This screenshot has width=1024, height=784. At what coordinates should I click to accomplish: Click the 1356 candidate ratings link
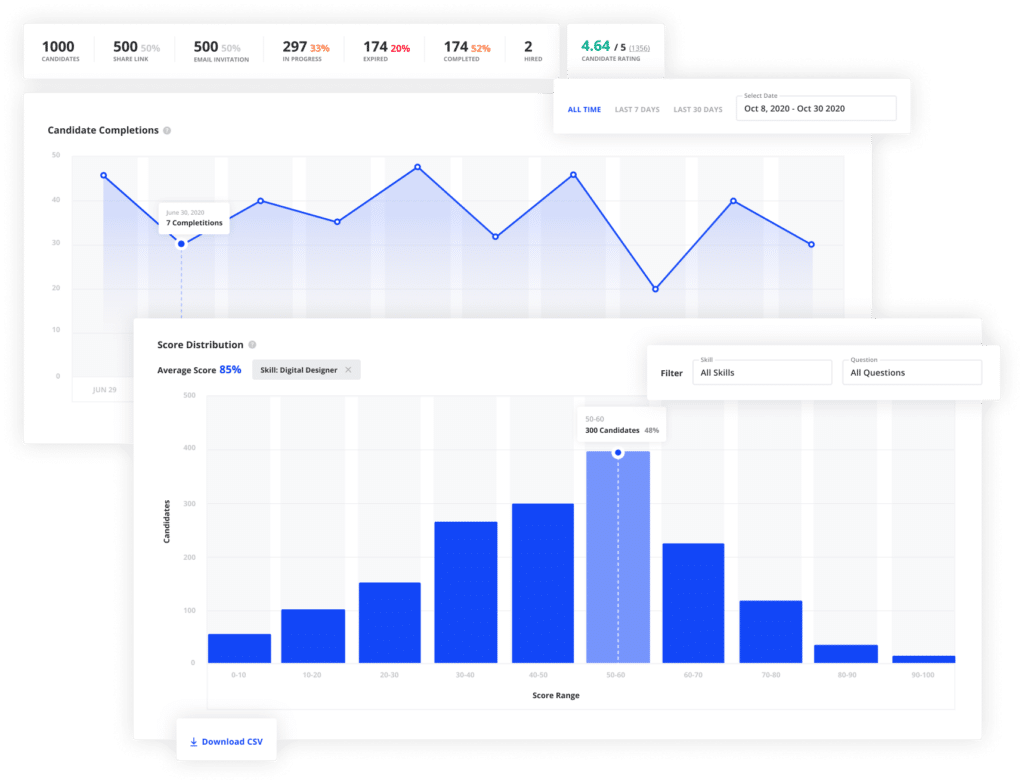(x=639, y=48)
